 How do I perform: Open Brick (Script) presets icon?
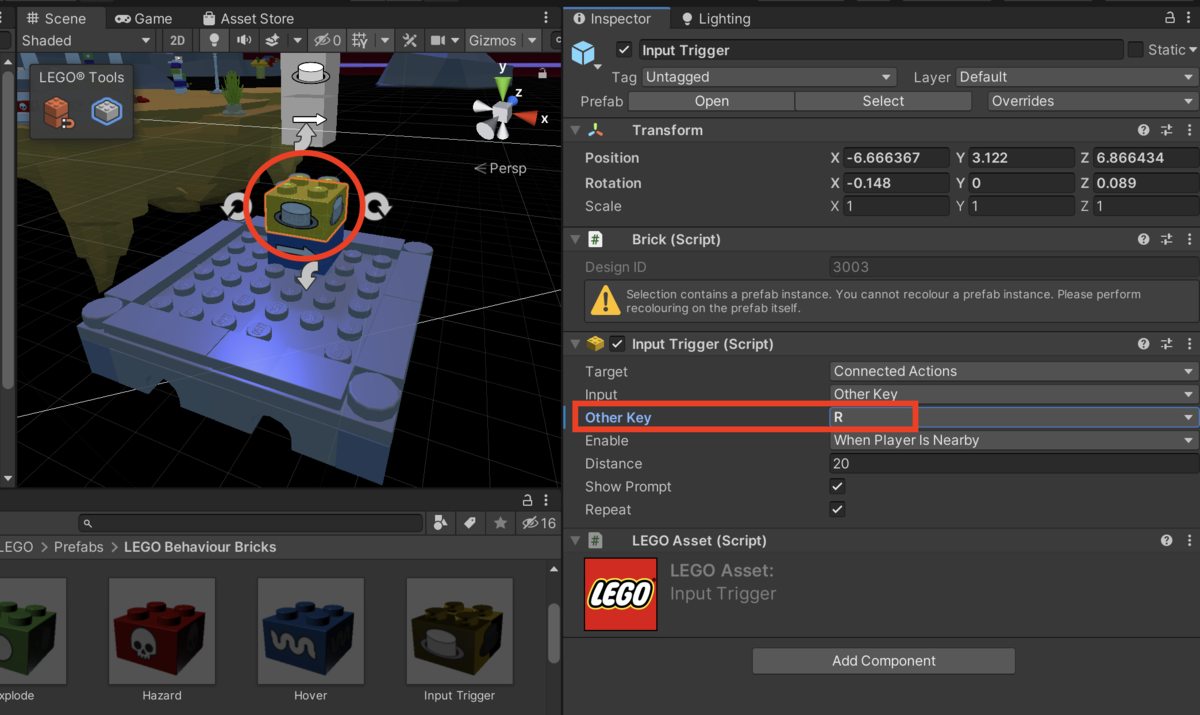point(1166,239)
